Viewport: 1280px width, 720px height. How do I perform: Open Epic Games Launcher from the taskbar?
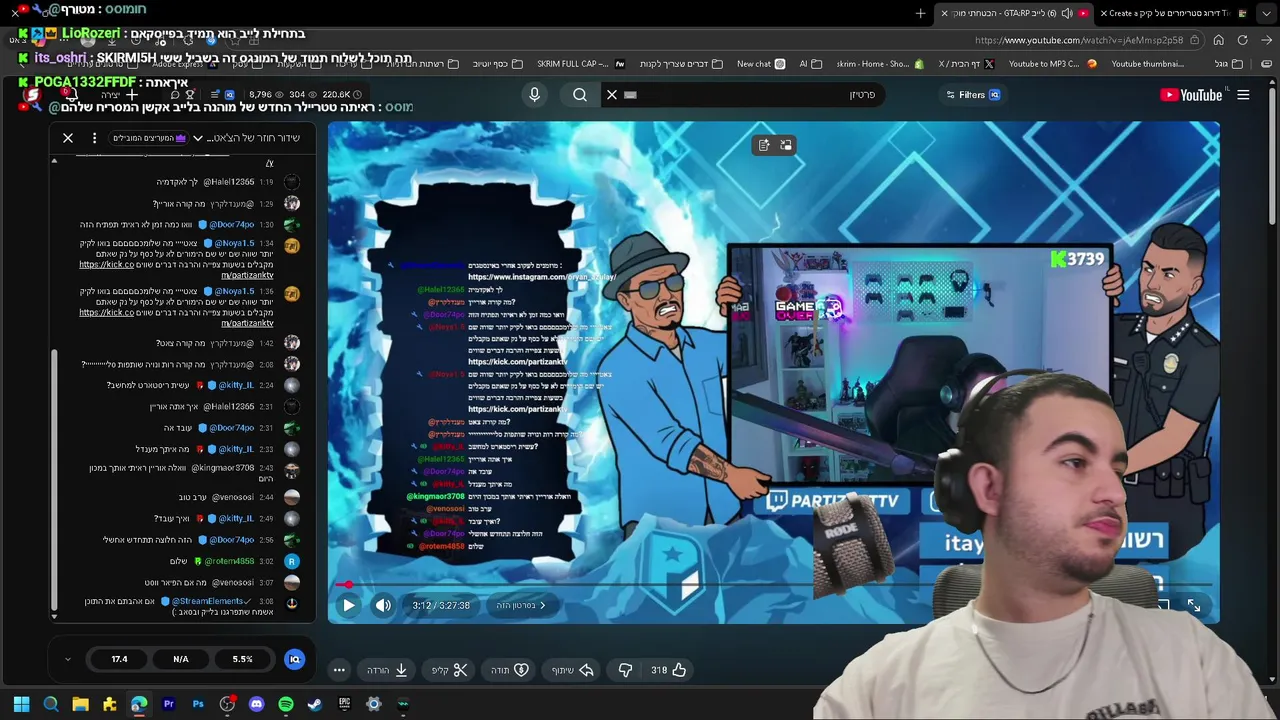(x=344, y=704)
